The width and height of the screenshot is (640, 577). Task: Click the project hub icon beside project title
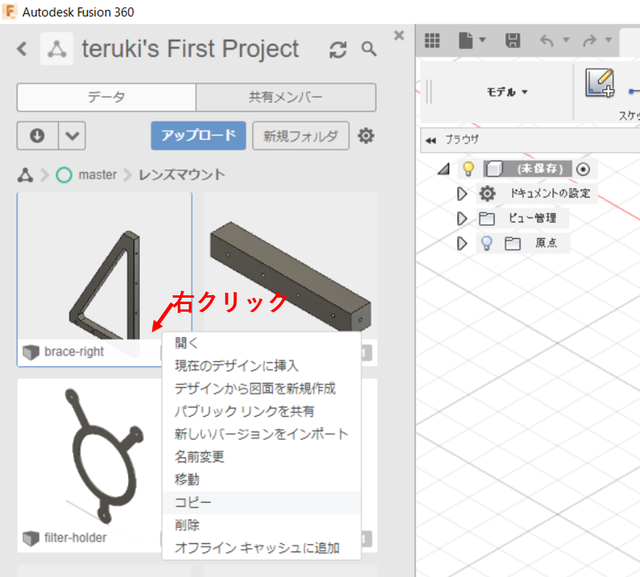(57, 49)
